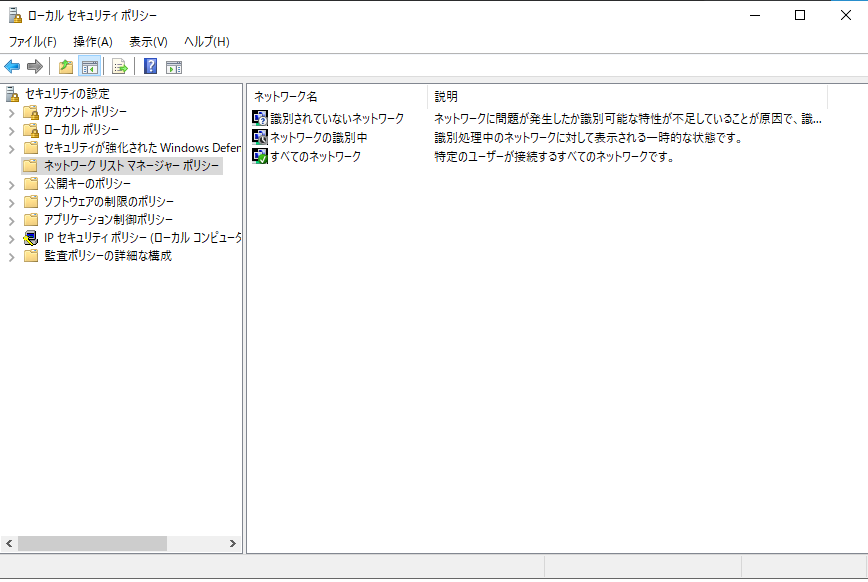
Task: Toggle the Show/Hide Action Pane icon
Action: [174, 67]
